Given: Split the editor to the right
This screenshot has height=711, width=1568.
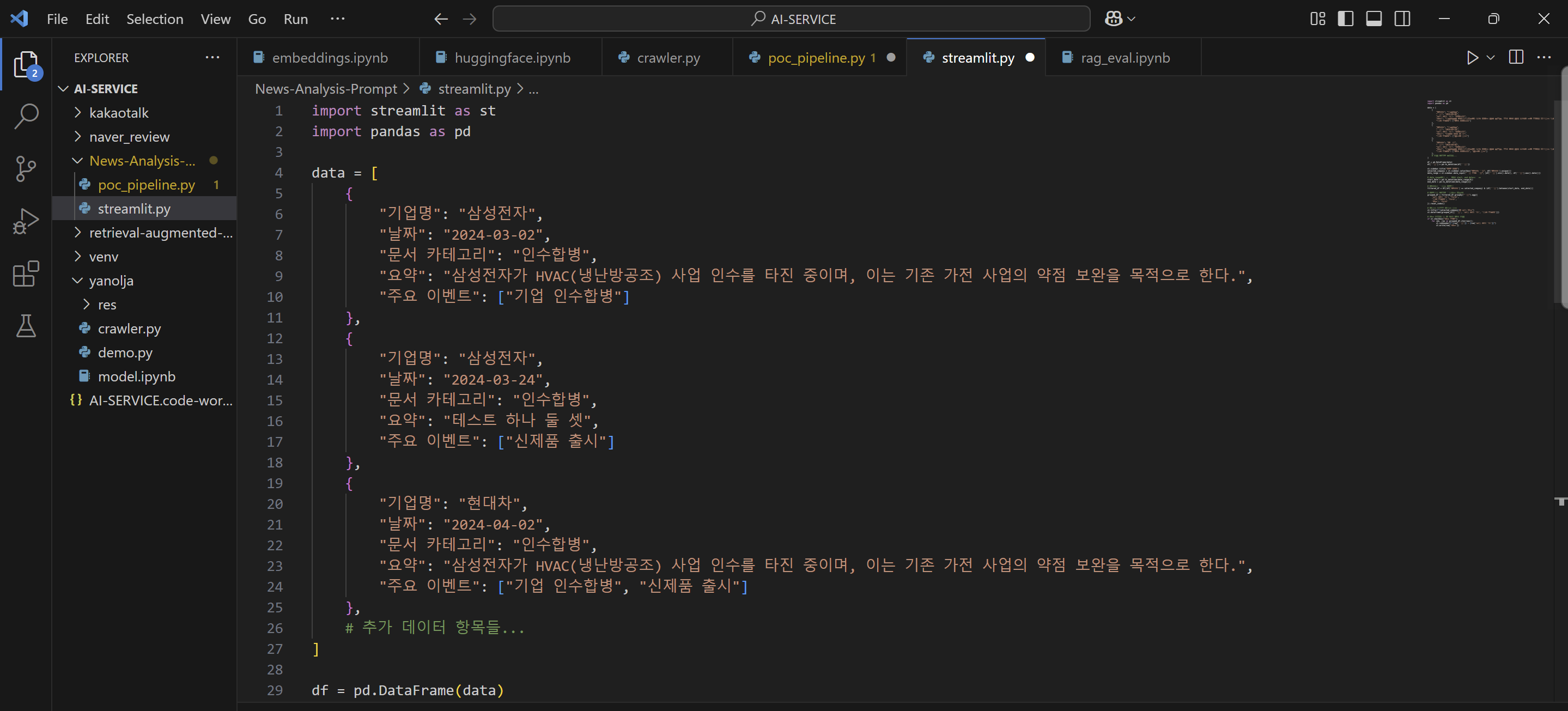Looking at the screenshot, I should pyautogui.click(x=1516, y=58).
